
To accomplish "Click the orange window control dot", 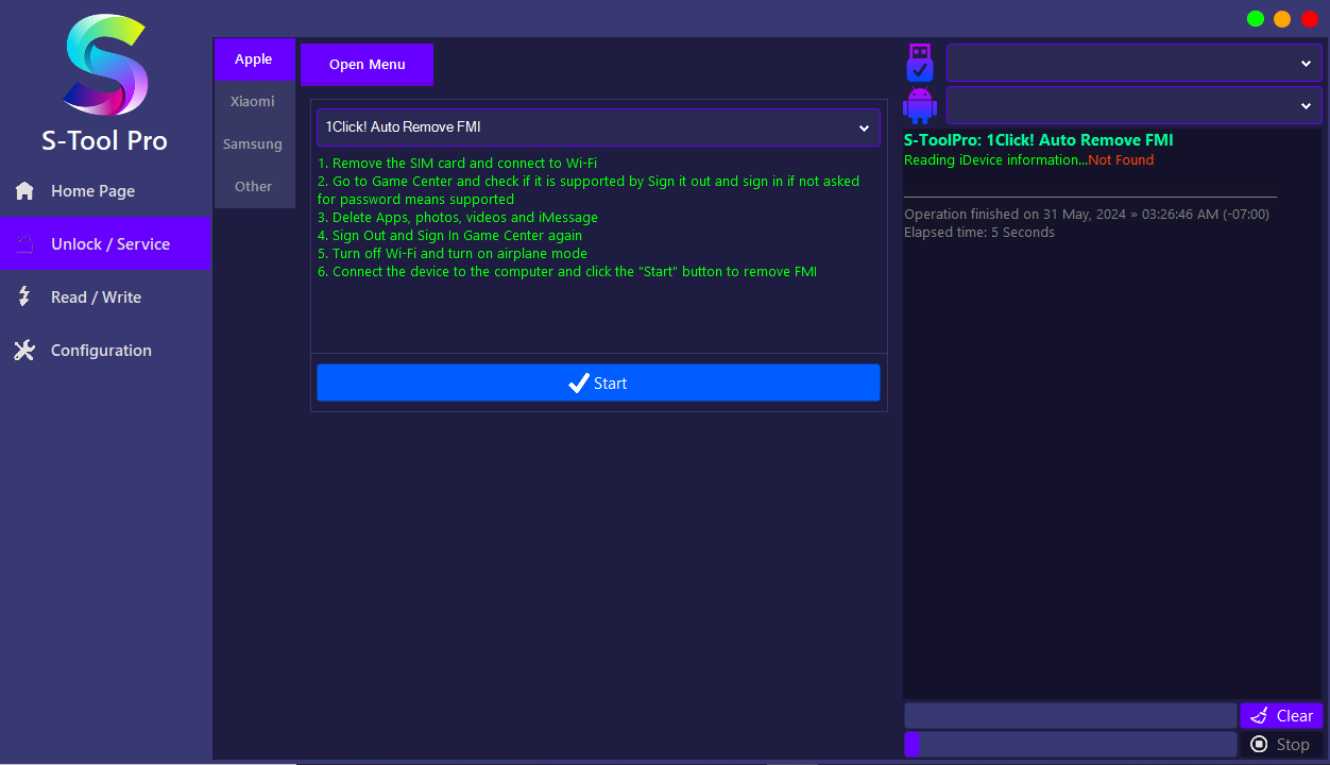I will (1282, 19).
